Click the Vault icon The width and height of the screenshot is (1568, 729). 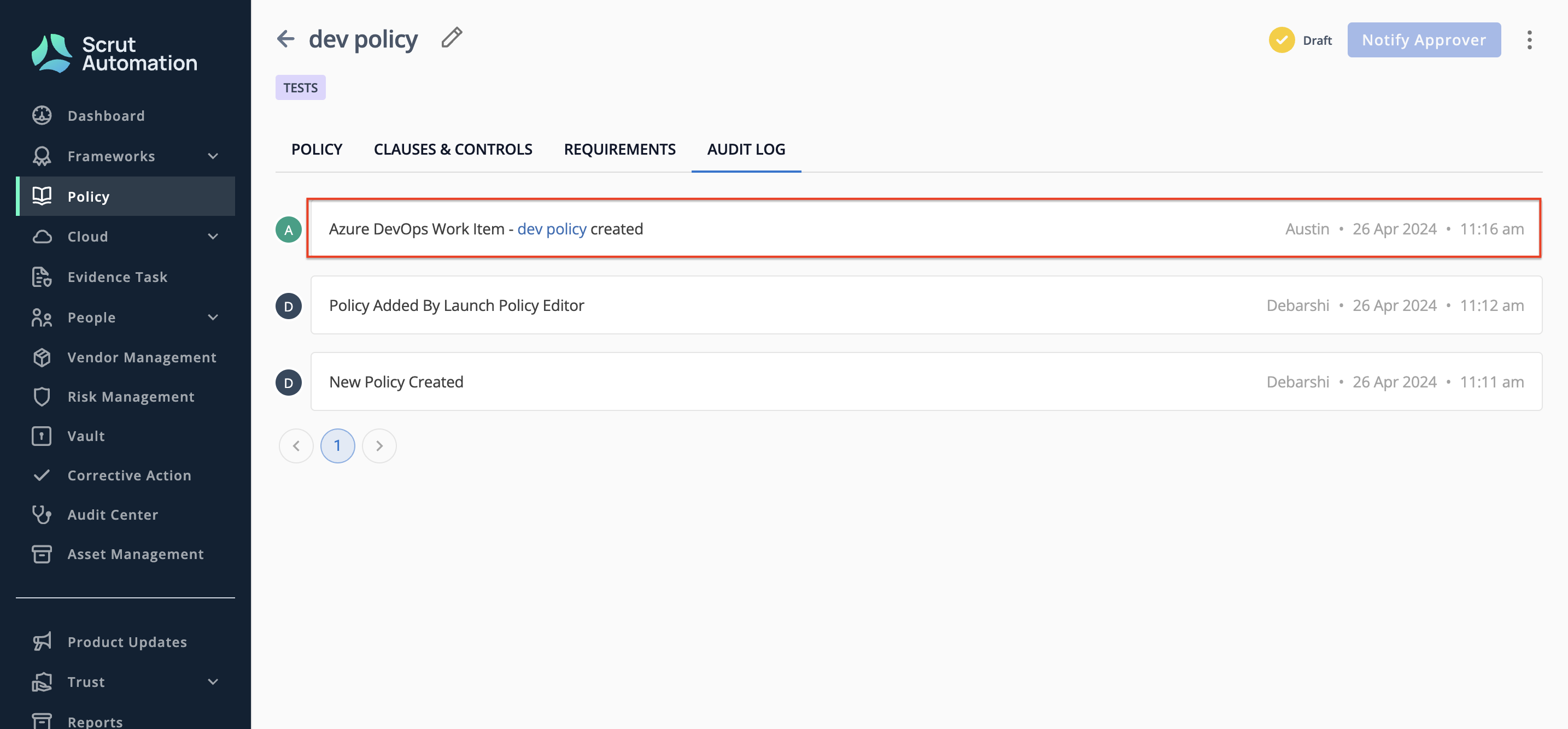point(42,436)
